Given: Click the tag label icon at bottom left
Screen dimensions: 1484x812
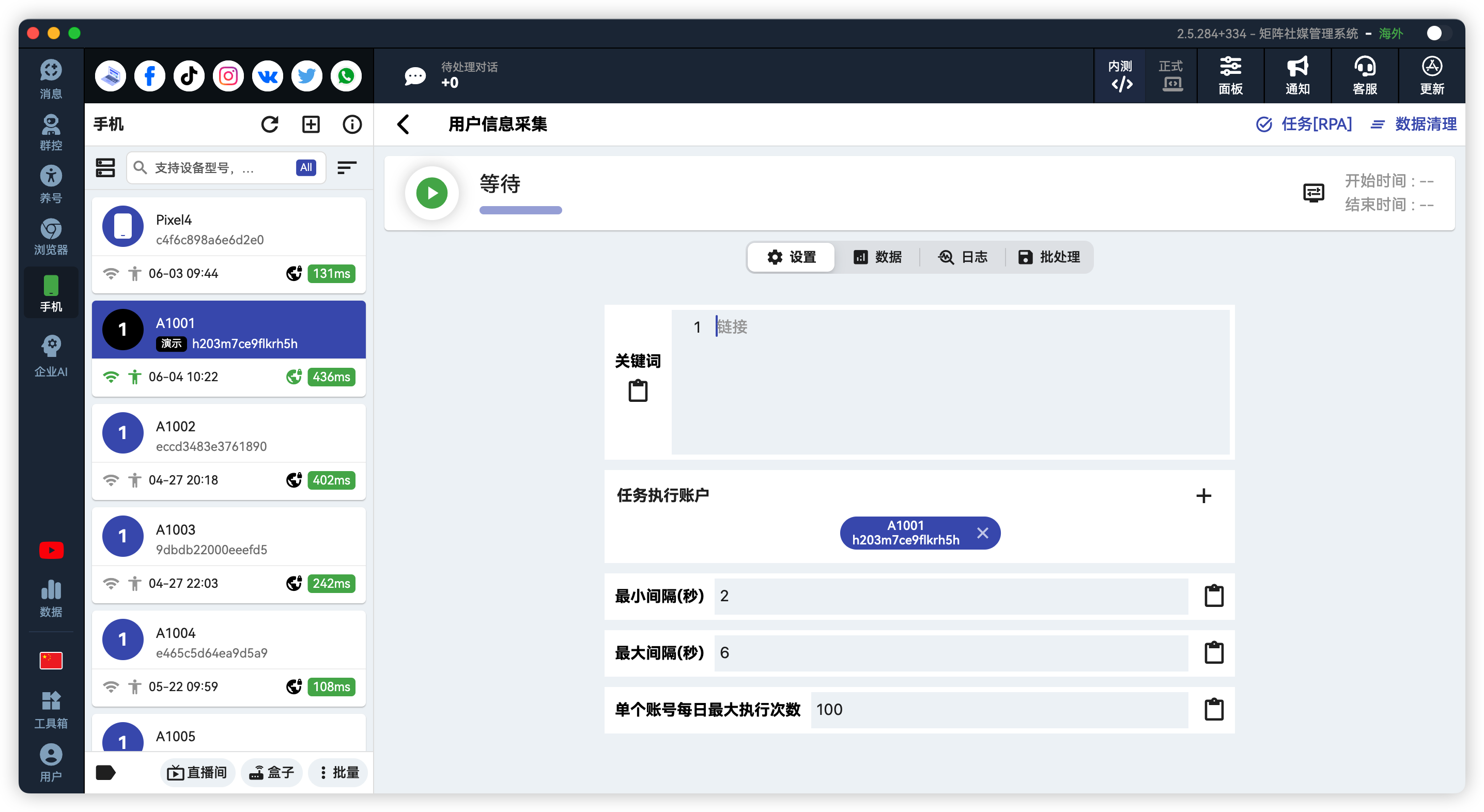Looking at the screenshot, I should [x=105, y=772].
